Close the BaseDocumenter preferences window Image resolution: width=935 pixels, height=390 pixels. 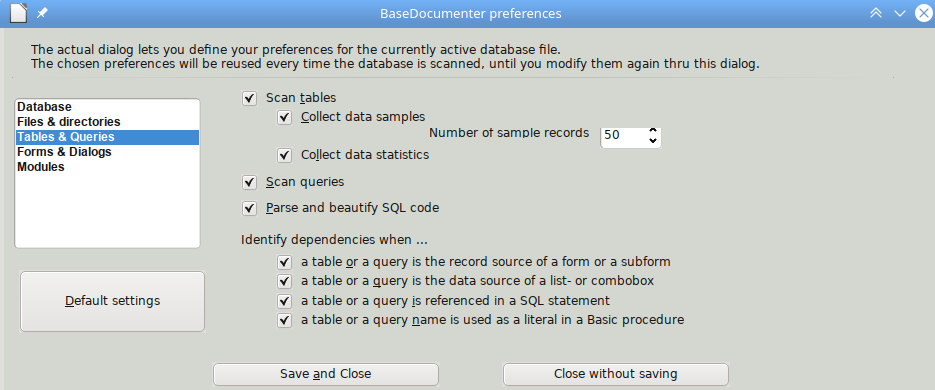pyautogui.click(x=924, y=13)
